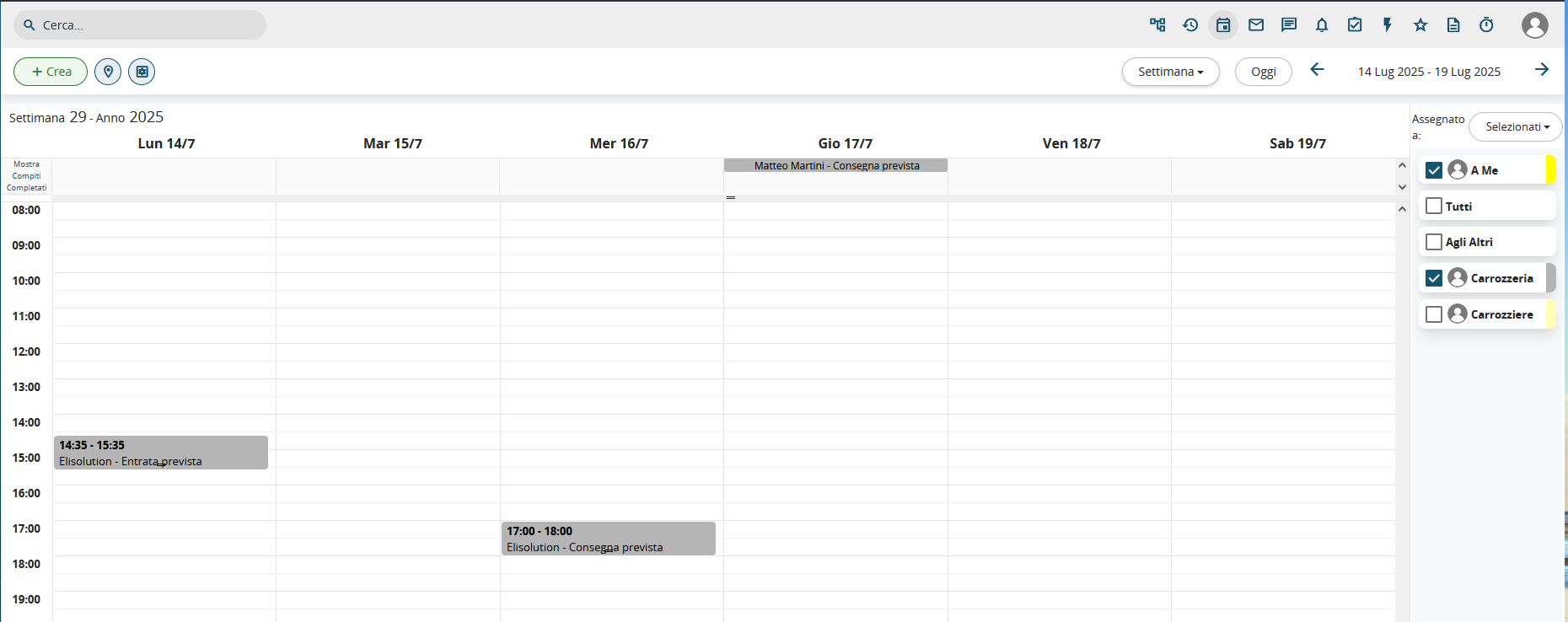
Task: Uncheck the 'A Me' checkbox
Action: pos(1434,170)
